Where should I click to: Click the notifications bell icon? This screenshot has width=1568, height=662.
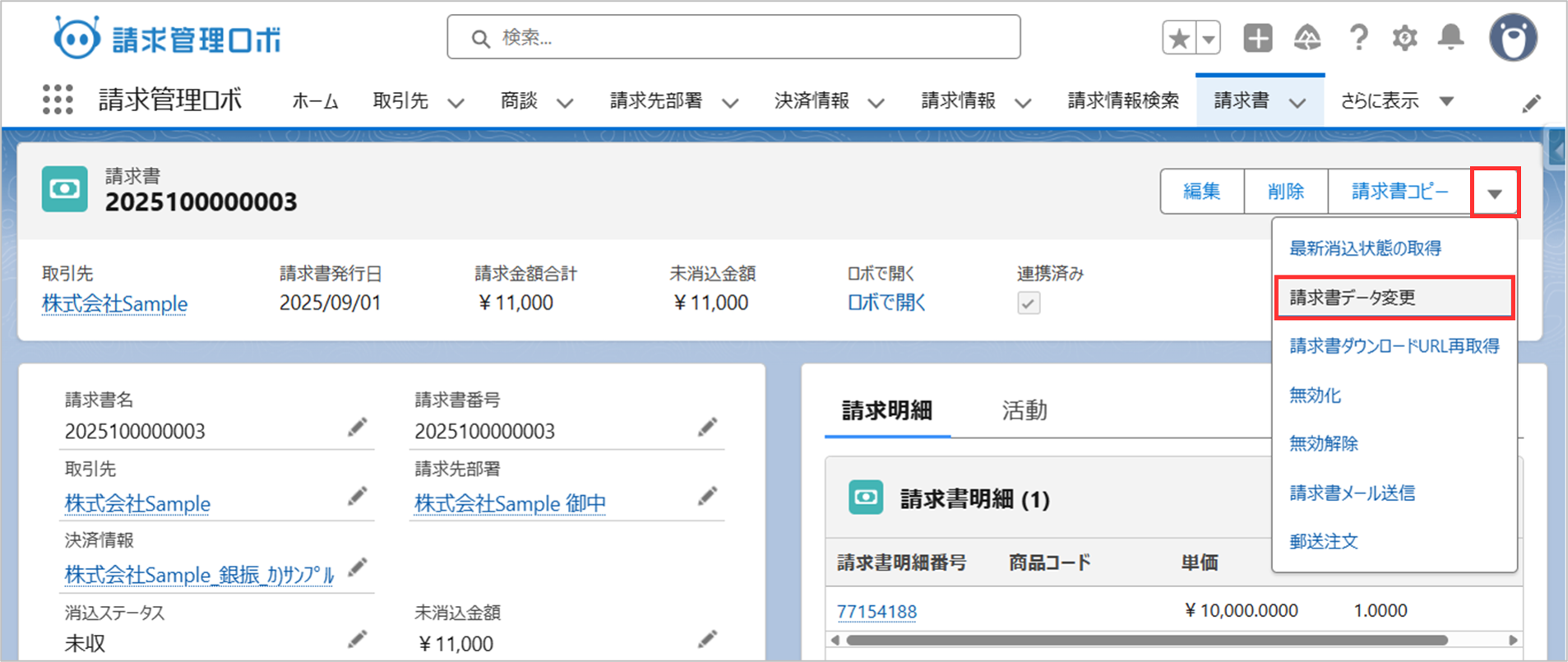[x=1450, y=38]
